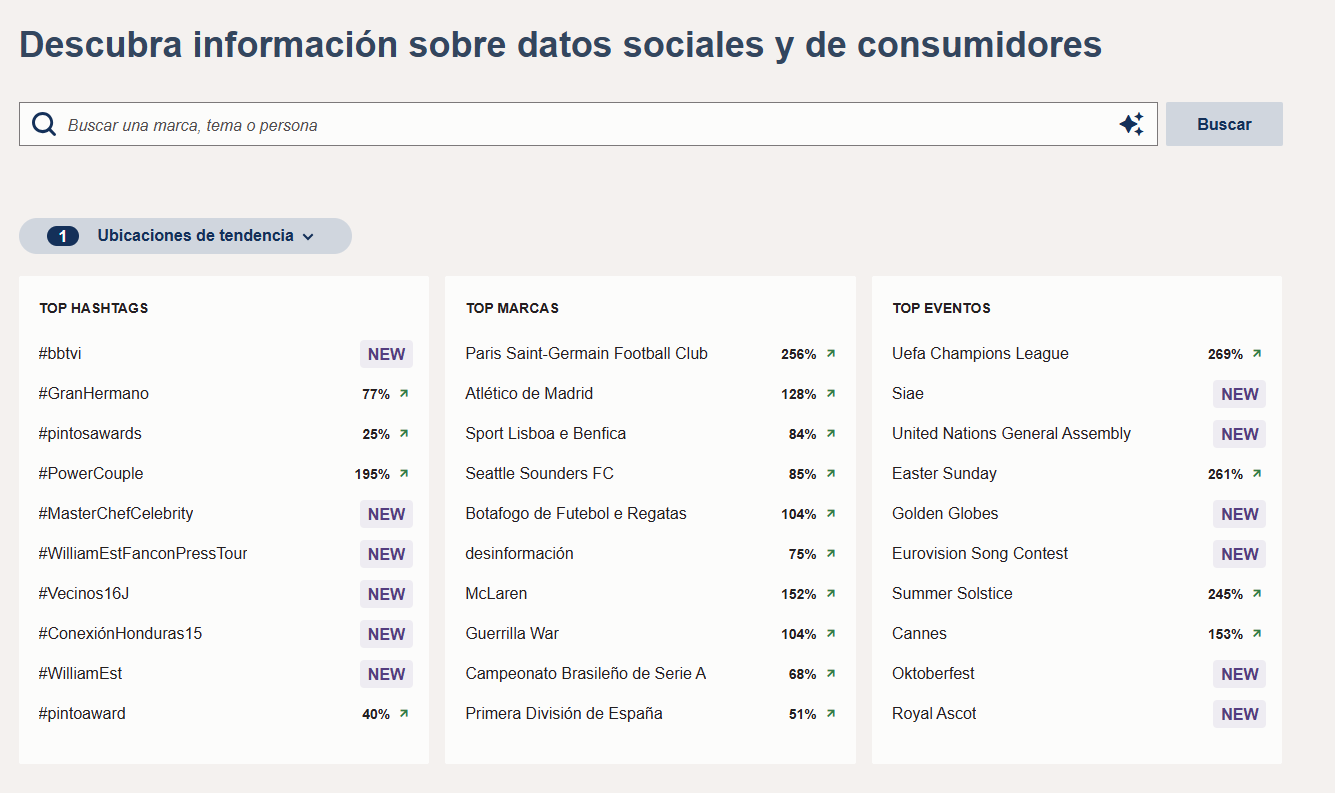Open the Eurovision Song Contest event
Image resolution: width=1335 pixels, height=793 pixels.
pyautogui.click(x=980, y=554)
